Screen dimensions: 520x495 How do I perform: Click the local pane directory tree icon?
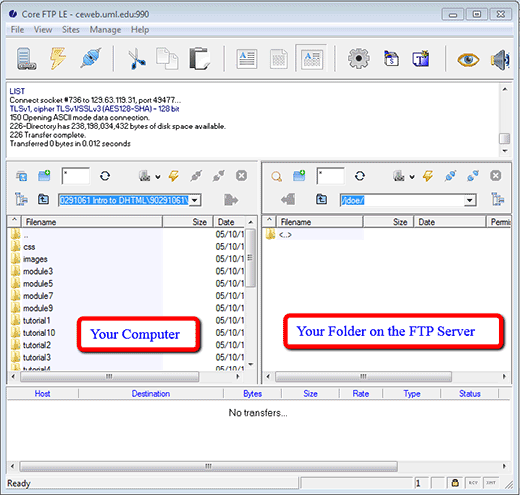point(21,199)
